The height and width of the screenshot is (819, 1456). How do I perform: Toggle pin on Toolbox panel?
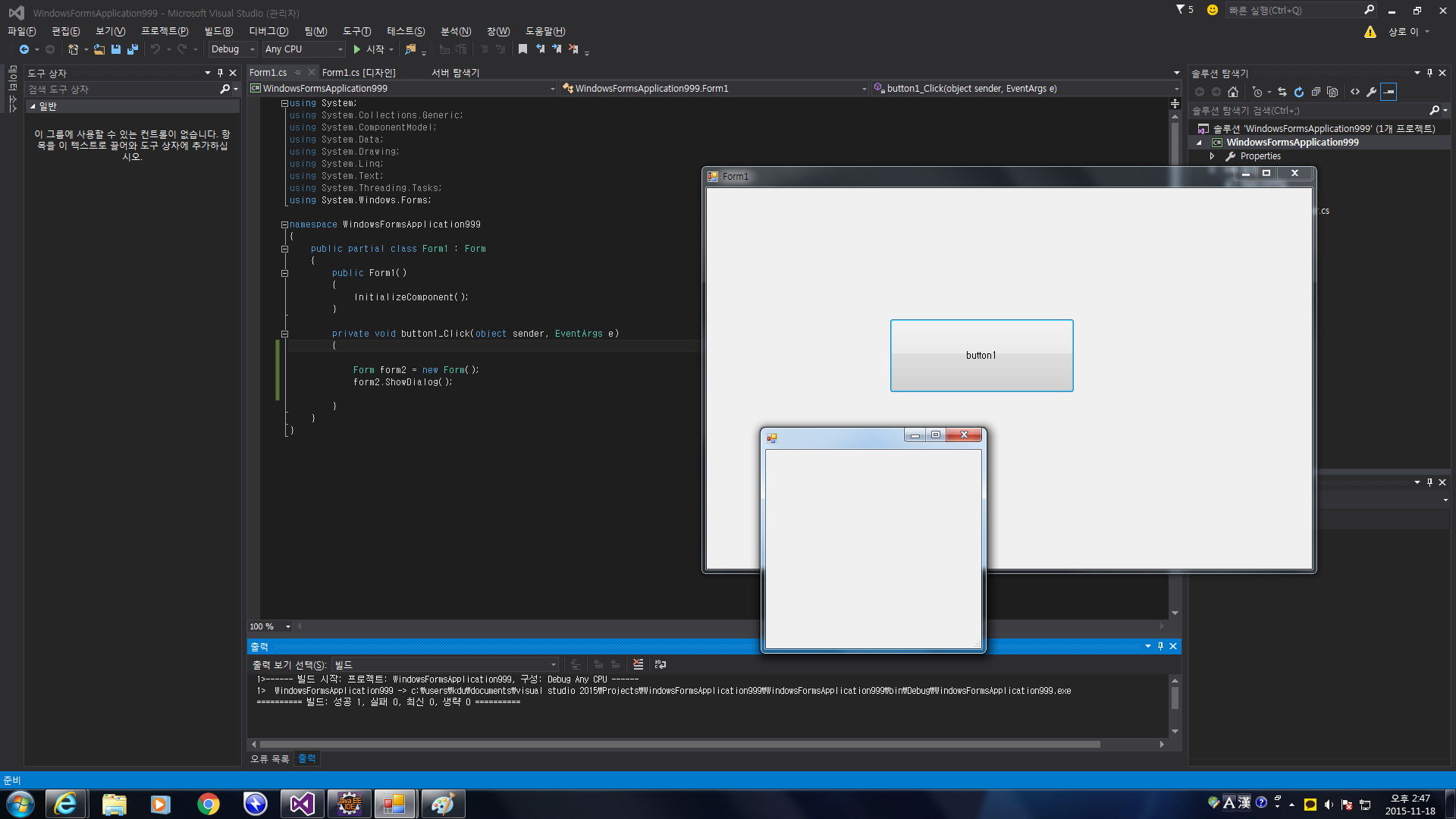point(220,73)
